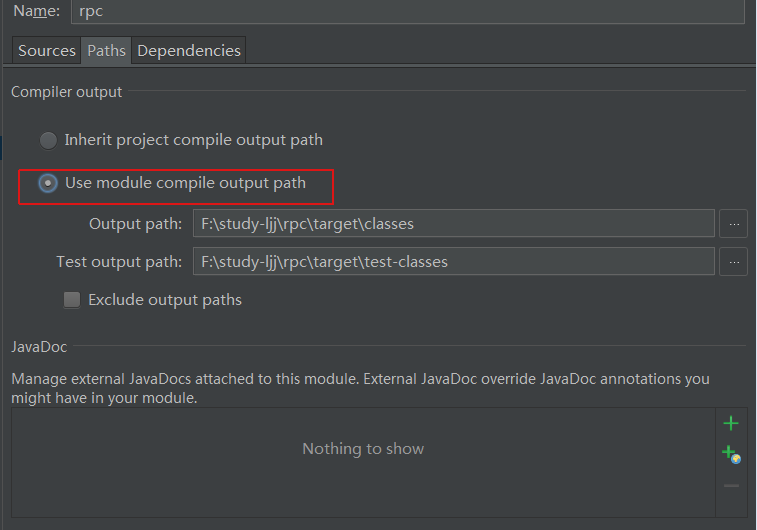Switch to the Sources tab

point(47,50)
